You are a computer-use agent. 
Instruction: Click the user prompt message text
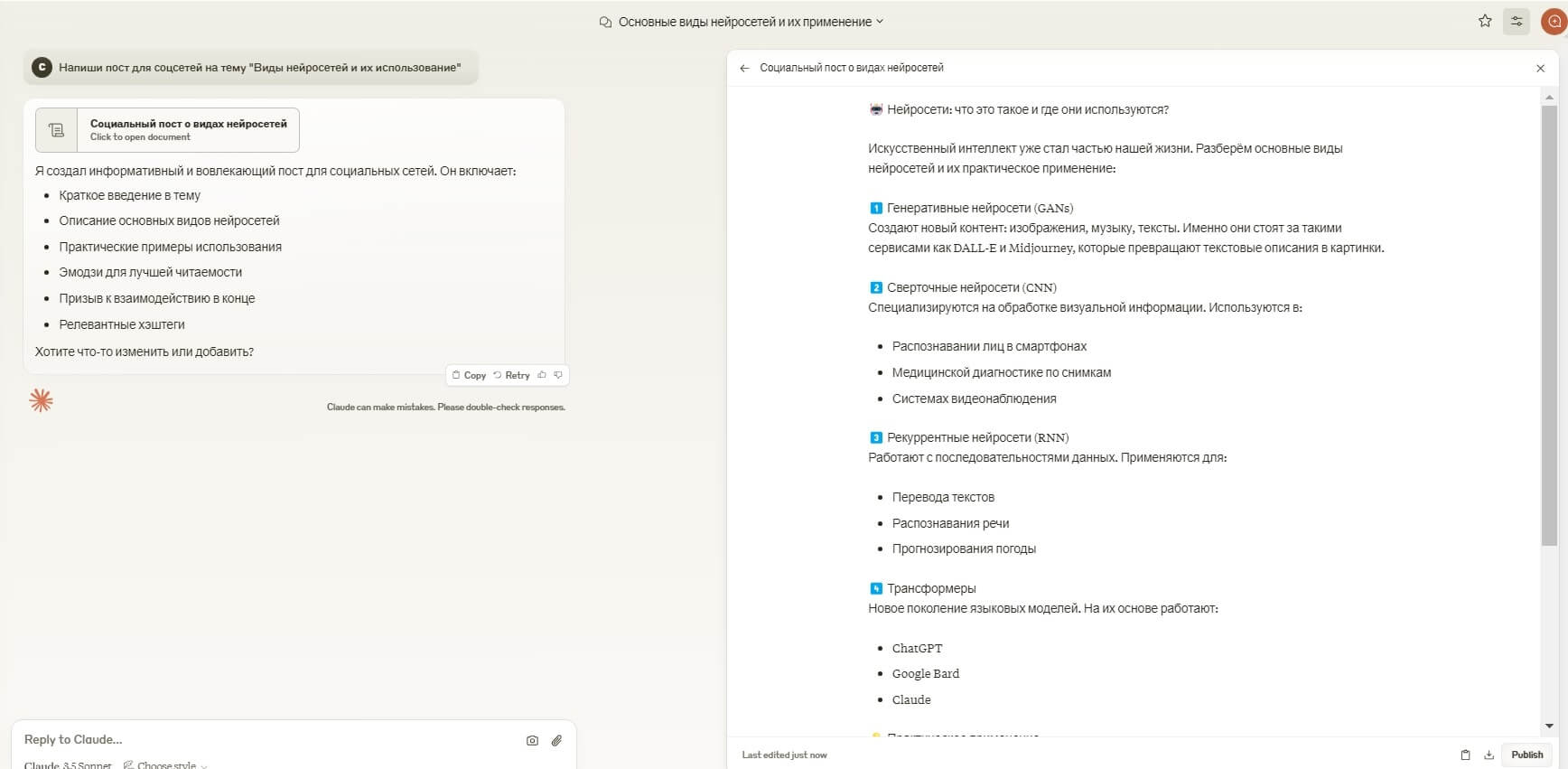tap(260, 68)
